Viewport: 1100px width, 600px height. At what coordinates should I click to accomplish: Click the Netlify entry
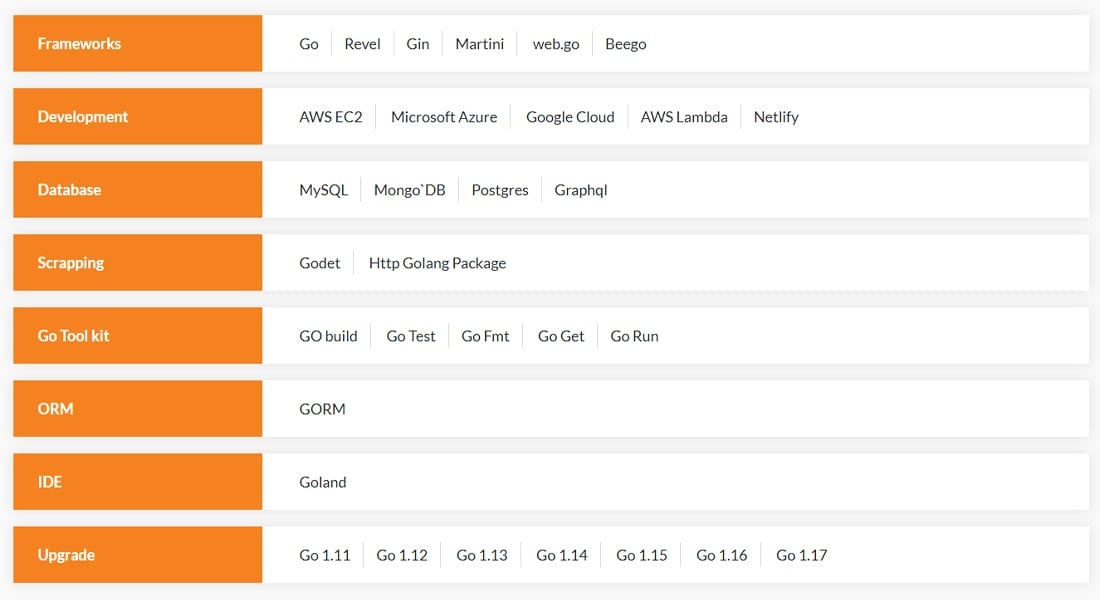(776, 117)
